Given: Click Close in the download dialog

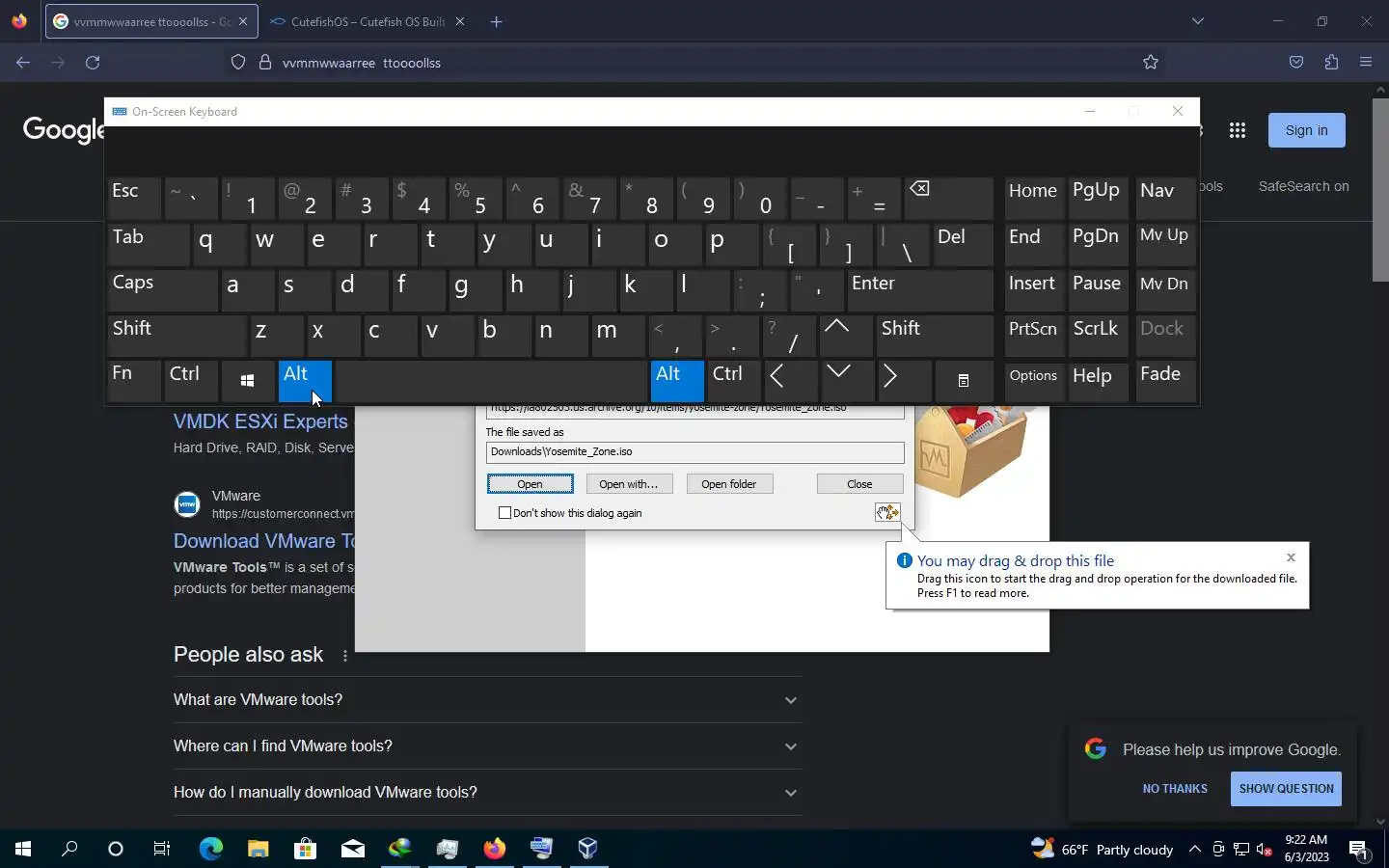Looking at the screenshot, I should (859, 484).
